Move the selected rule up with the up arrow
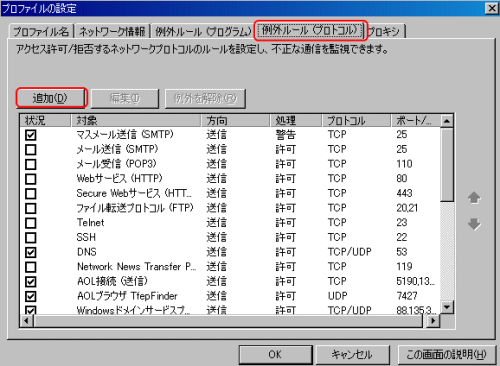The width and height of the screenshot is (500, 366). [x=474, y=198]
